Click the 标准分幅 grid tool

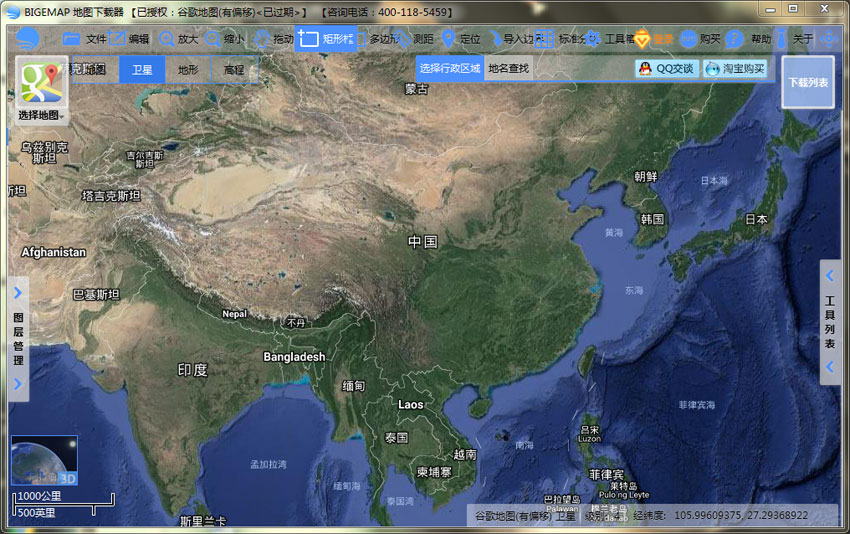pyautogui.click(x=559, y=39)
